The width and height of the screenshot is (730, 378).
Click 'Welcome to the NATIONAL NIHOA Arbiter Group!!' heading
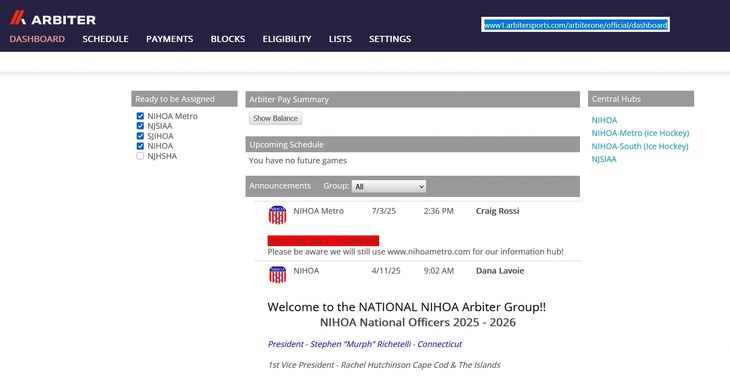coord(406,307)
